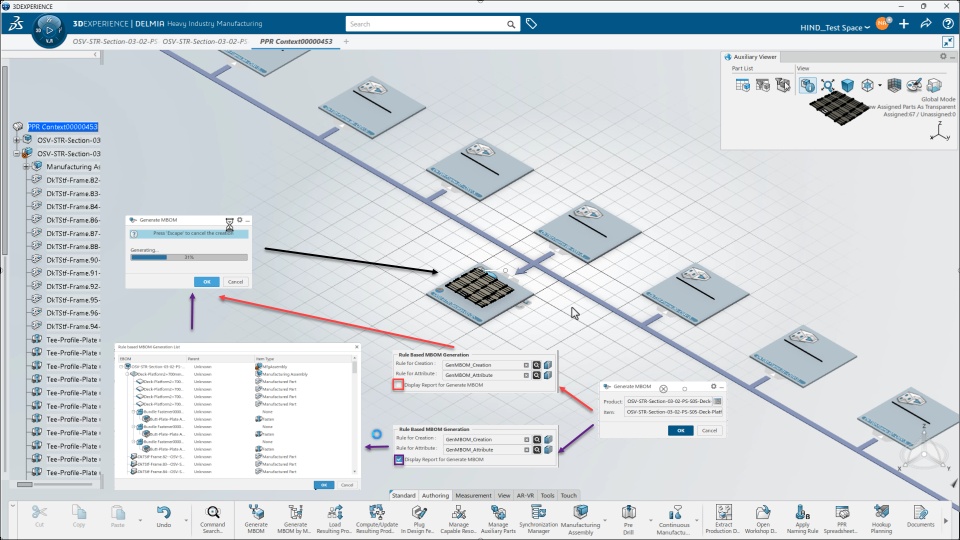Switch to the Standard toolbar tab
Viewport: 960px width, 540px height.
(x=403, y=495)
